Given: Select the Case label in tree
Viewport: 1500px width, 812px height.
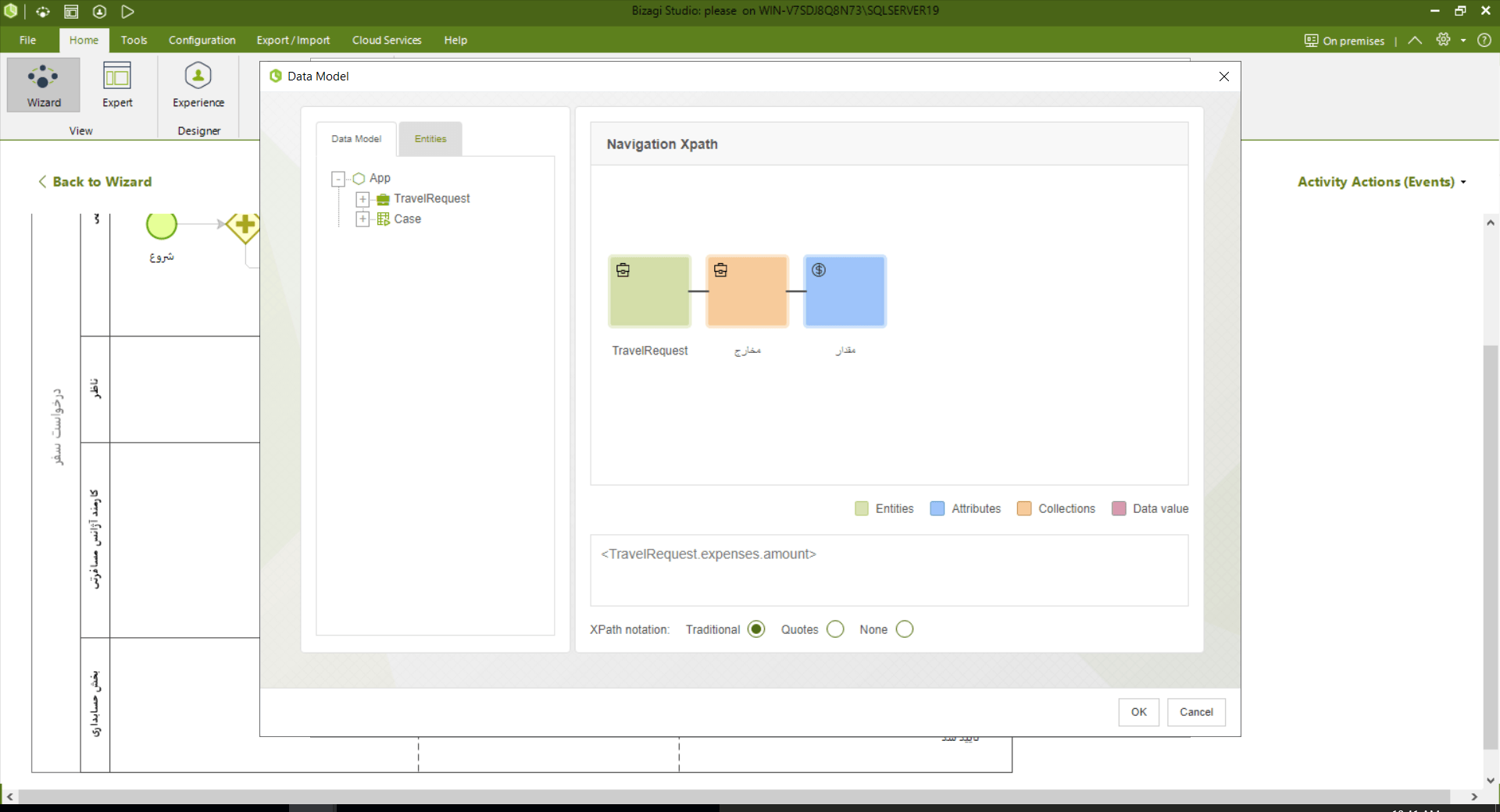Looking at the screenshot, I should point(407,219).
